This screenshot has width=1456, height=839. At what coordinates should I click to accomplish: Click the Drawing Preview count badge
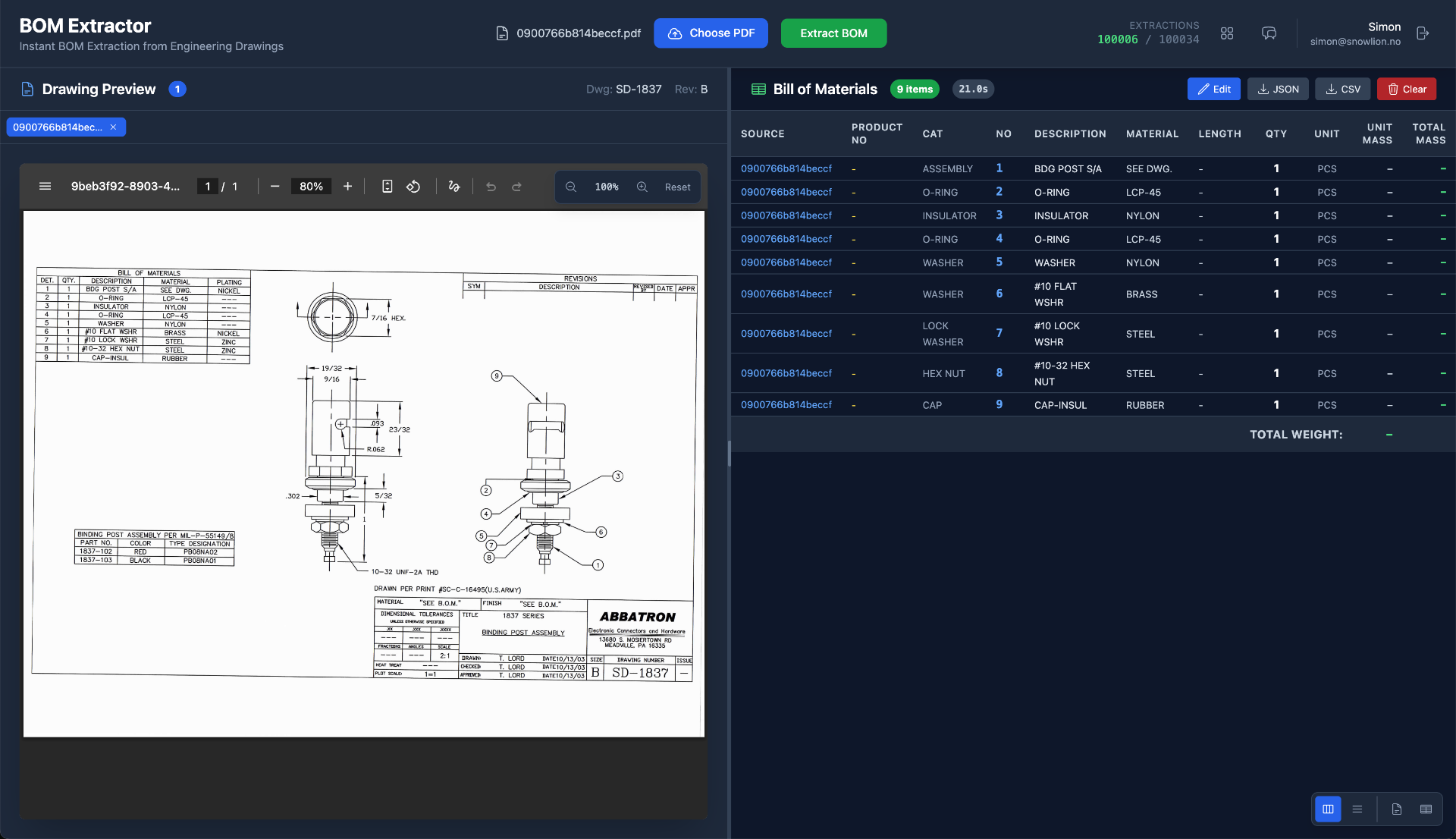click(x=177, y=89)
